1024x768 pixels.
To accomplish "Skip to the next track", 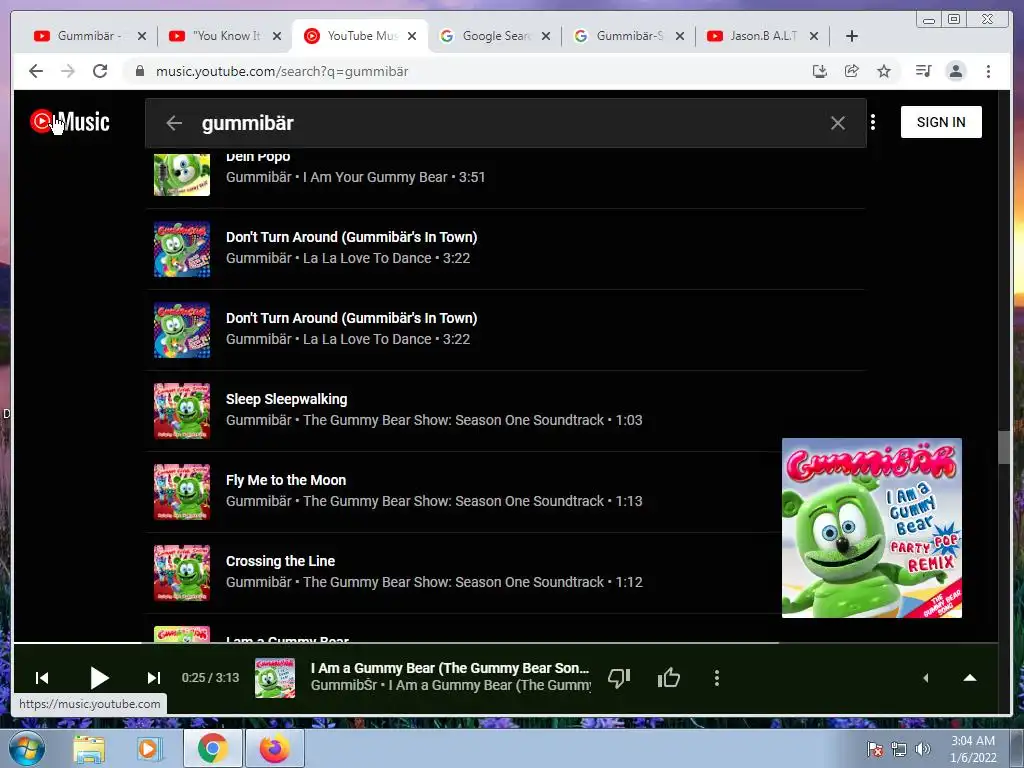I will [153, 678].
